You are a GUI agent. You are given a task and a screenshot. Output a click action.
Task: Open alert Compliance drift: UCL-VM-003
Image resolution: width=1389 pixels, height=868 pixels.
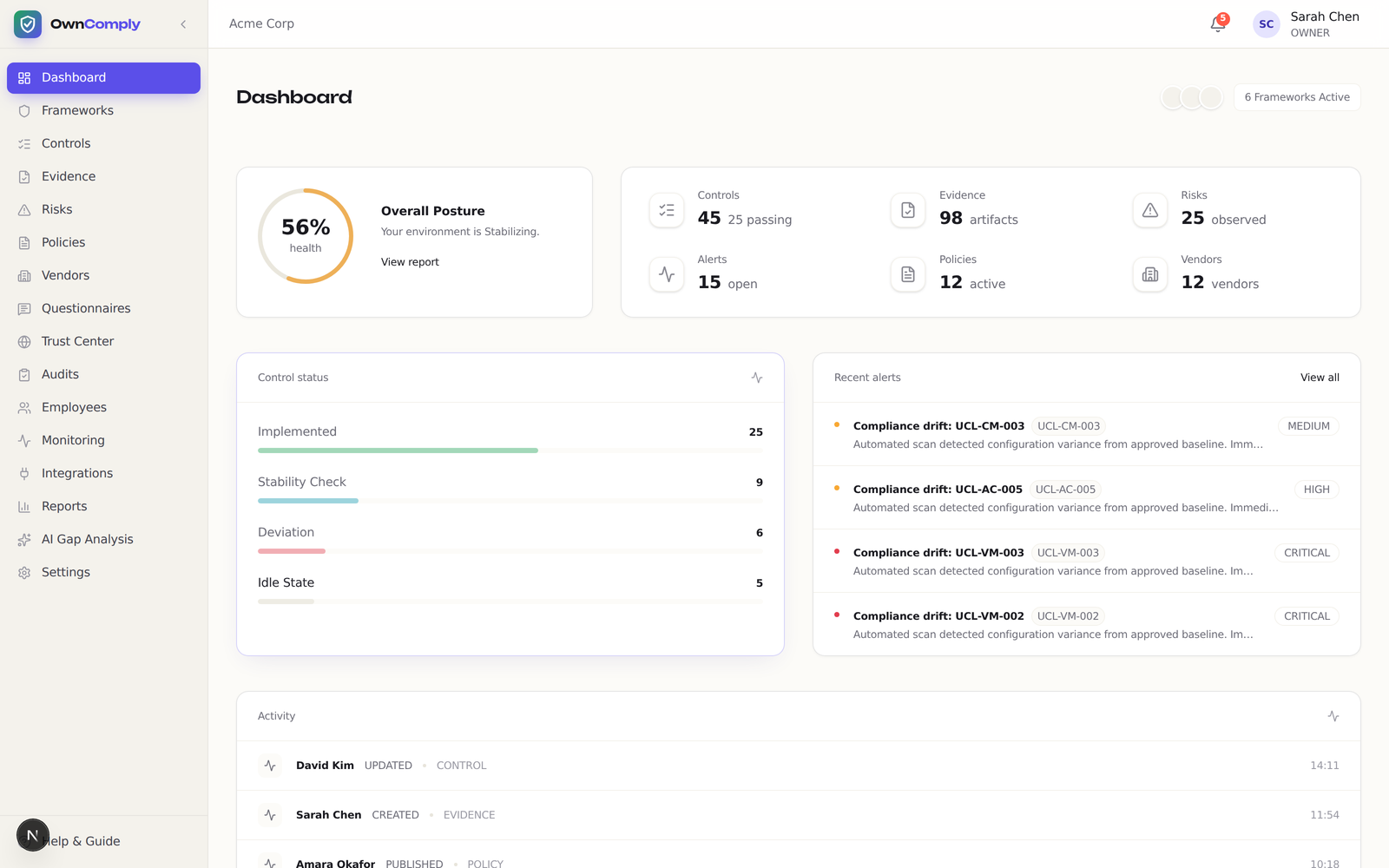[1087, 561]
